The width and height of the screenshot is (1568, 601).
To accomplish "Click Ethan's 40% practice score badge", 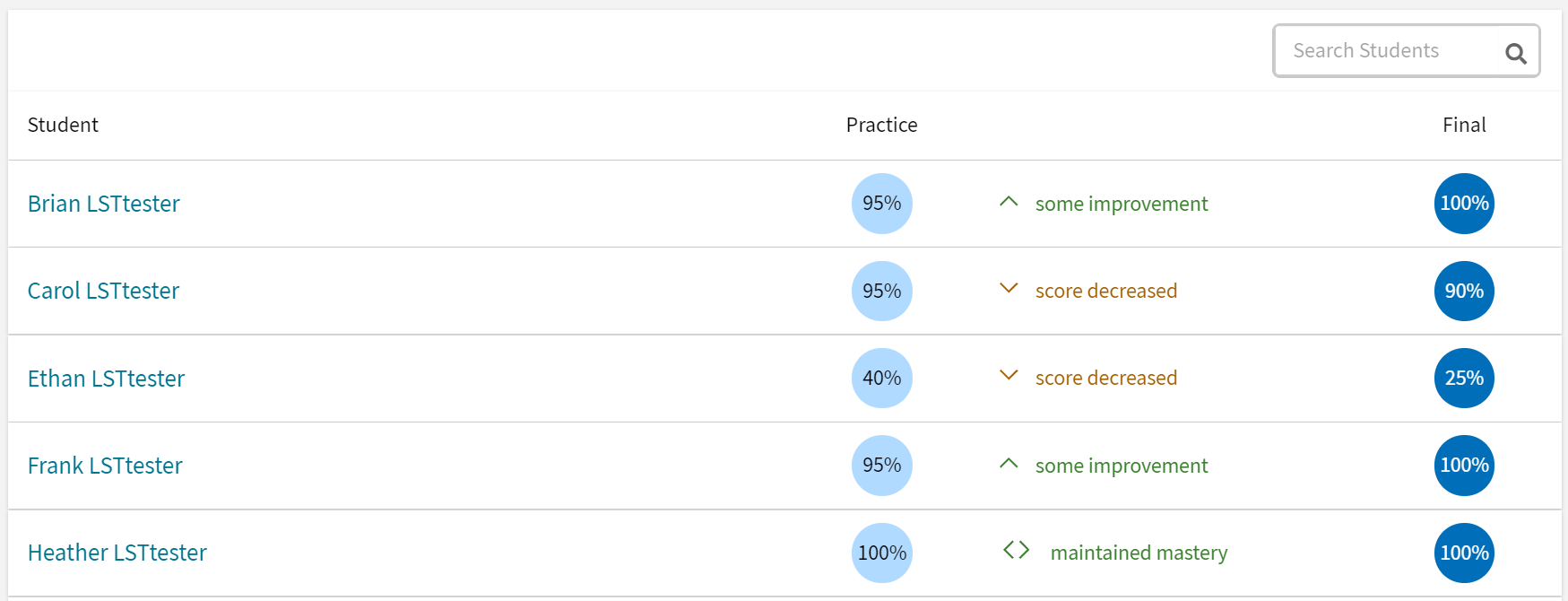I will click(881, 378).
